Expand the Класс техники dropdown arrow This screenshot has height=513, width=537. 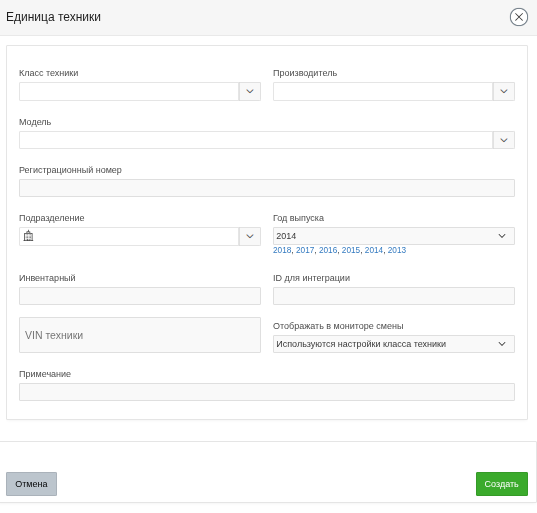coord(250,91)
